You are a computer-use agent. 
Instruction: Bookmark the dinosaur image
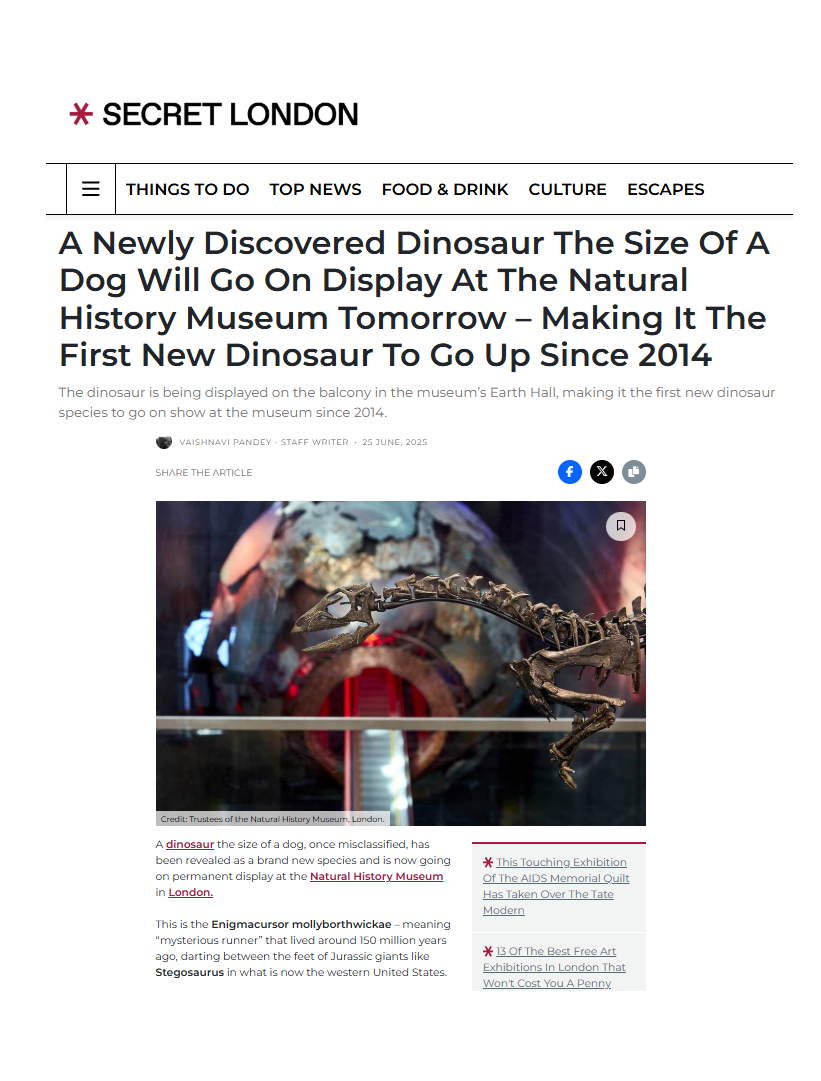[x=620, y=526]
